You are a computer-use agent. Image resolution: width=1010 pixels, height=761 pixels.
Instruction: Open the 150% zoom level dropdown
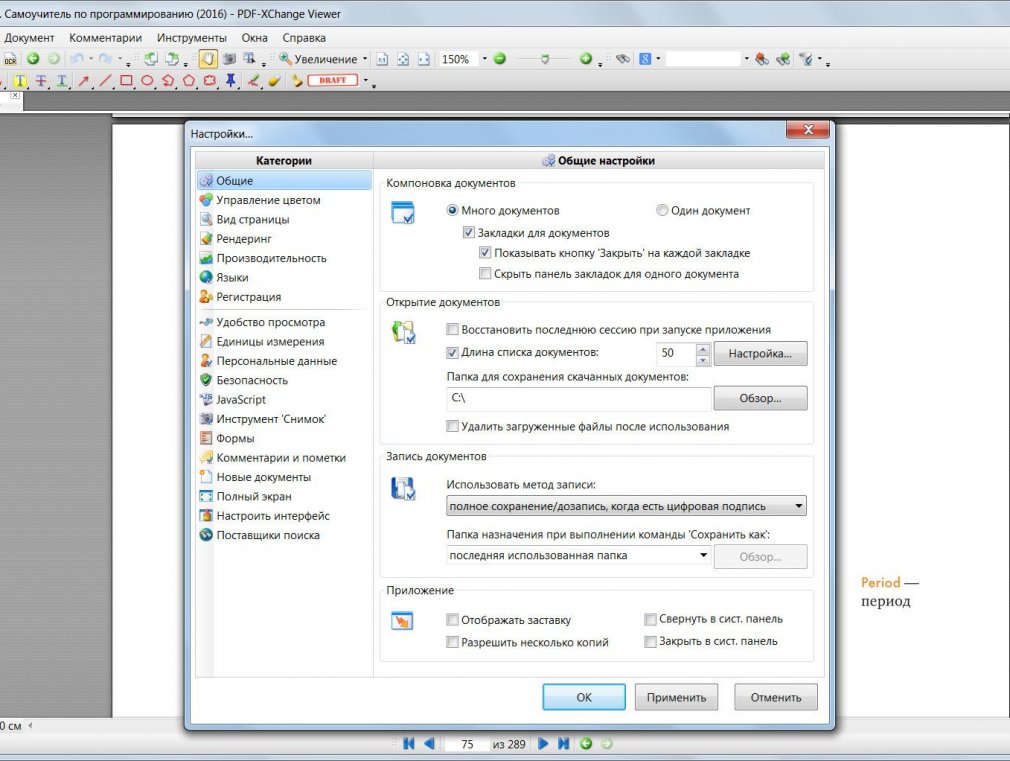click(x=484, y=59)
